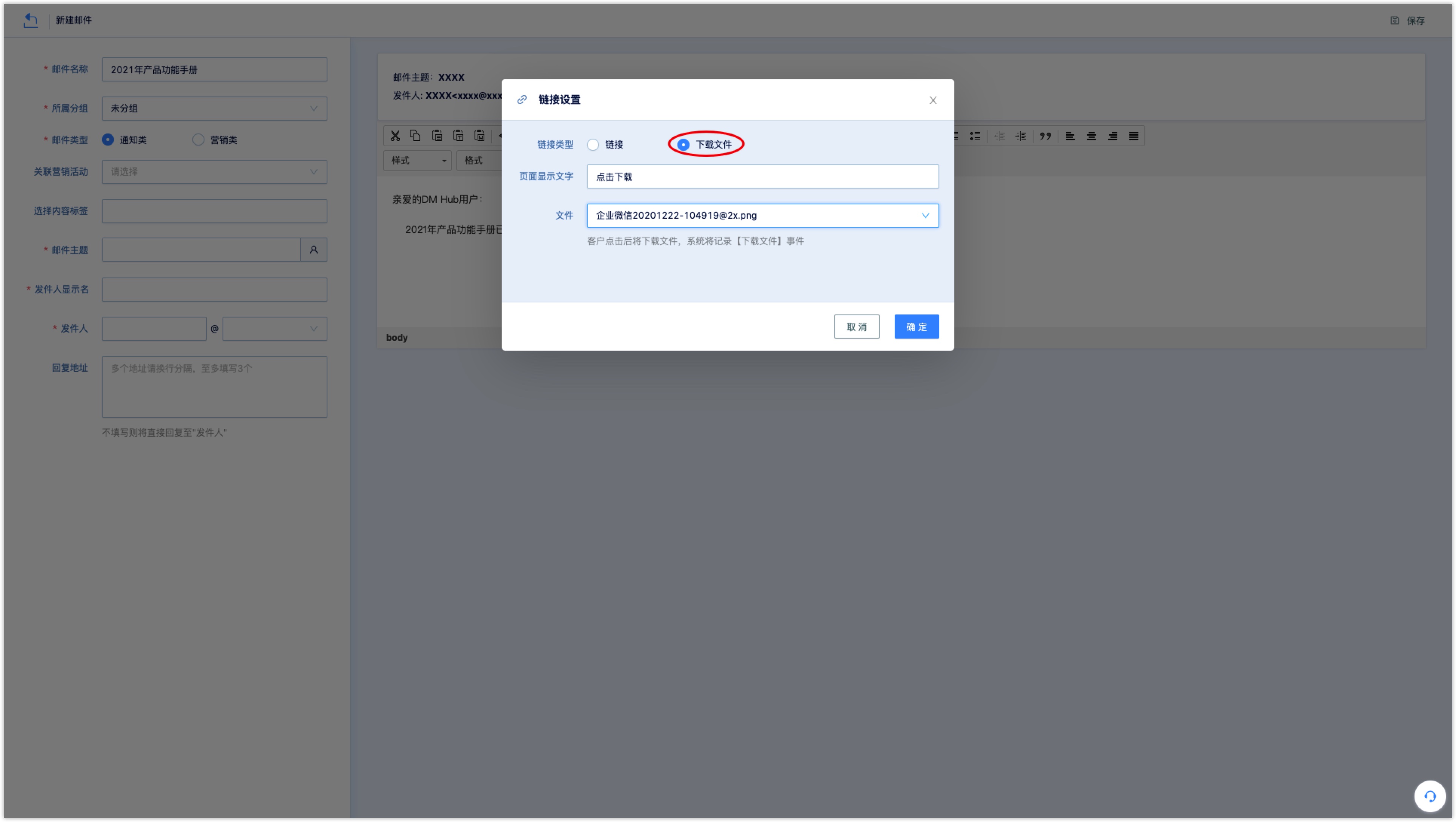Screen dimensions: 1456x822
Task: Click the justify icon
Action: [1134, 136]
